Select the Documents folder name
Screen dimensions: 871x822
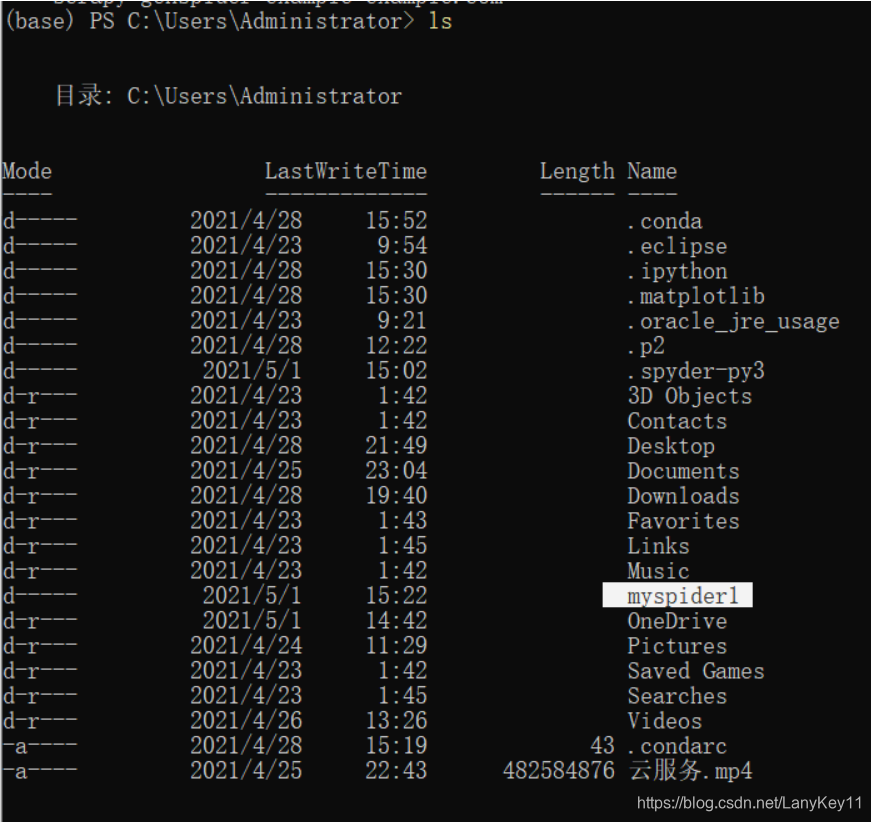(x=683, y=471)
